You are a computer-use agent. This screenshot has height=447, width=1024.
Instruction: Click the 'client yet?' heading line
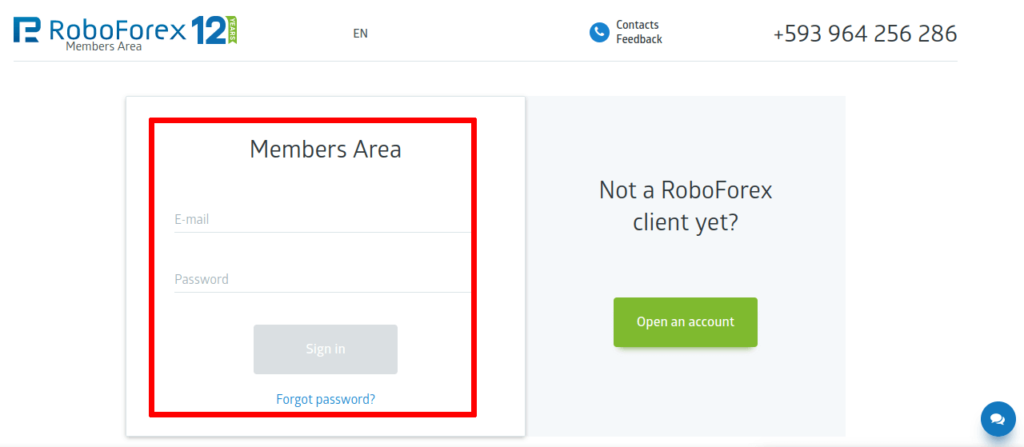tap(685, 222)
